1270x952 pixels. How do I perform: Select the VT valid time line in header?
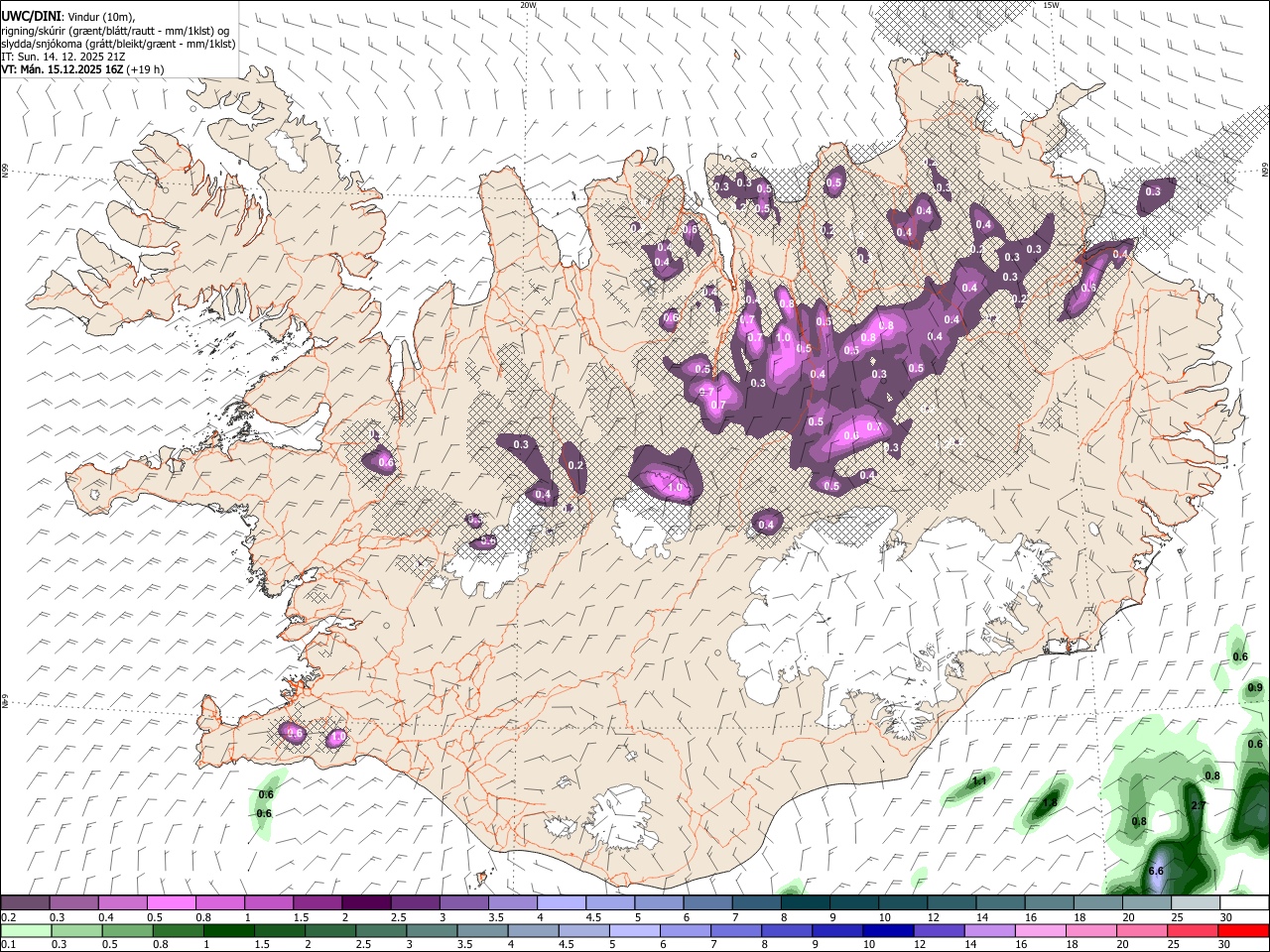click(82, 69)
